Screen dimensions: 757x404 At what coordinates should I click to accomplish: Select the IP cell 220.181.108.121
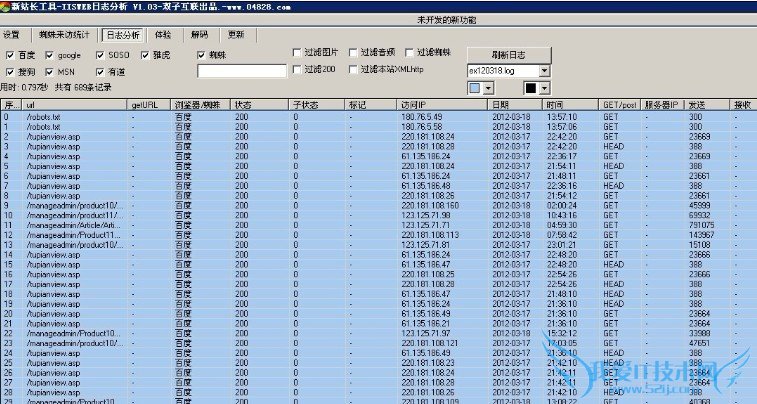[x=430, y=343]
